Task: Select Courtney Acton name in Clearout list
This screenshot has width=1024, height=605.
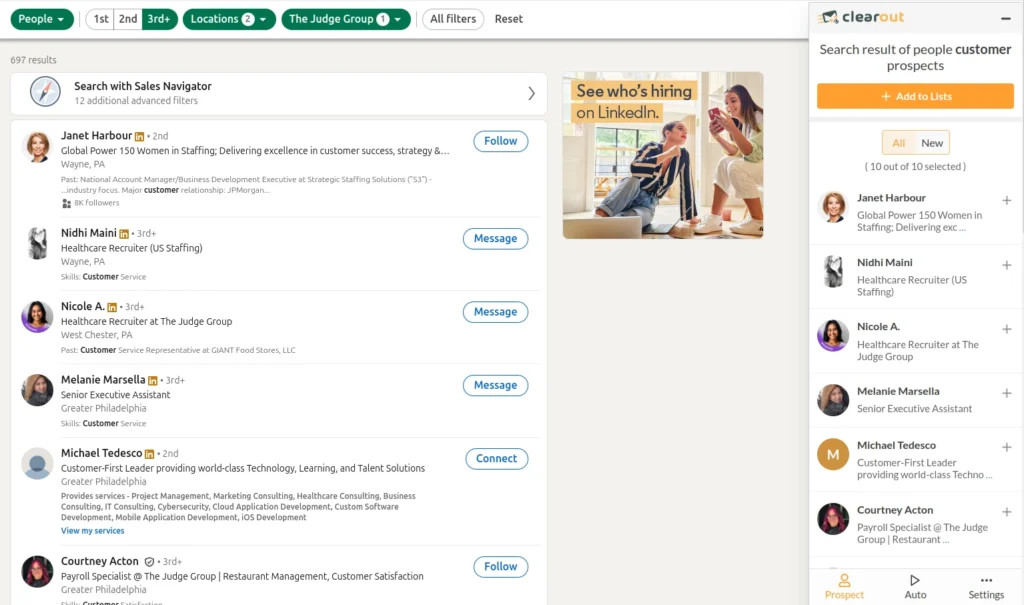Action: [895, 510]
